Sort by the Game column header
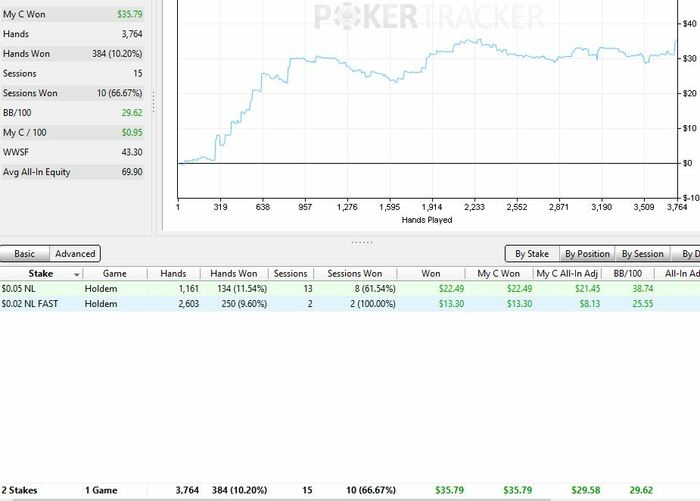The image size is (700, 501). 115,274
